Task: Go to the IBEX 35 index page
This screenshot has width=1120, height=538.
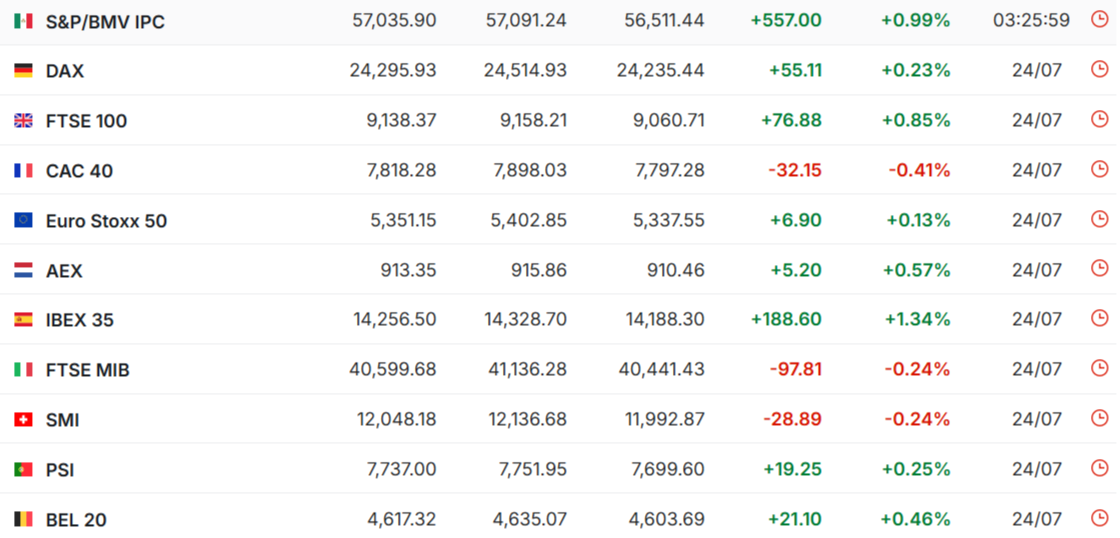Action: (80, 320)
